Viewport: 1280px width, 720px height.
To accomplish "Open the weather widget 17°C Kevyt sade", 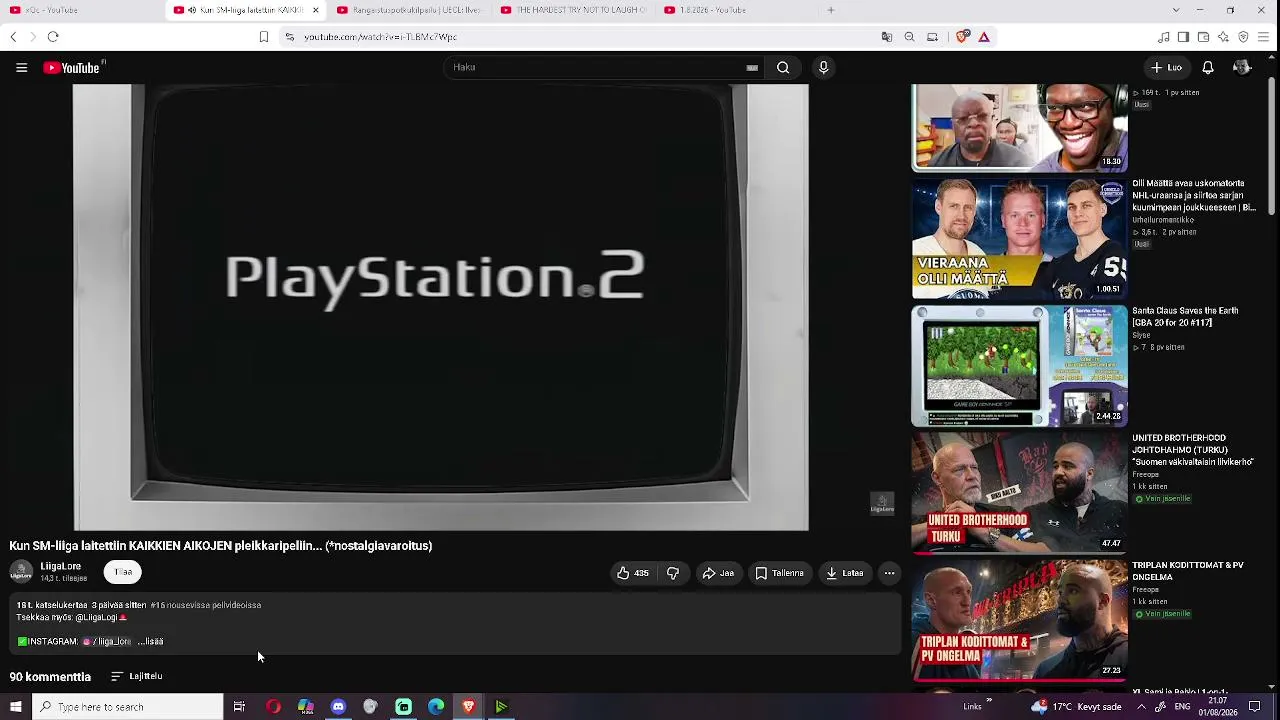I will coord(1077,707).
